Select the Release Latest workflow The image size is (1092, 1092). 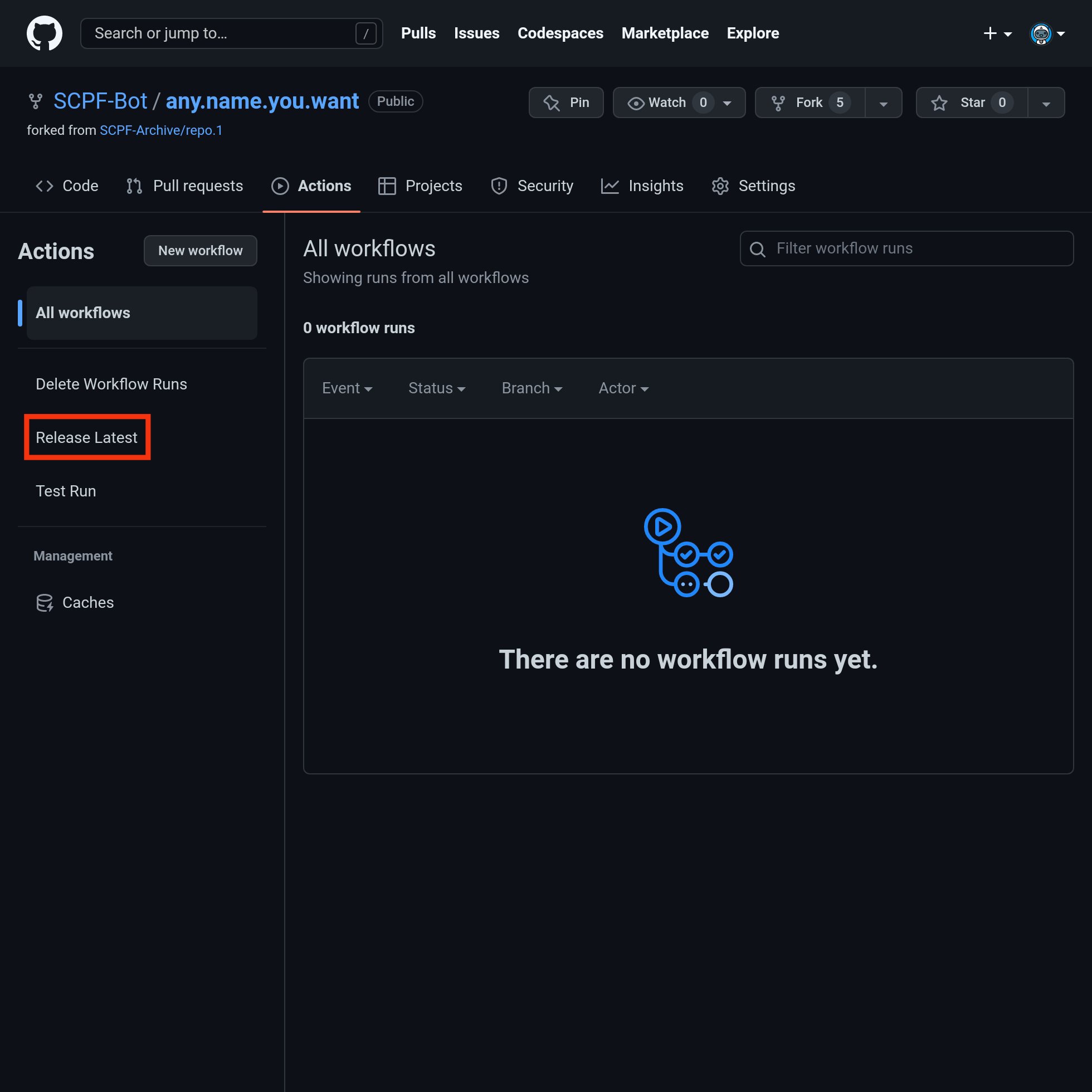point(86,437)
